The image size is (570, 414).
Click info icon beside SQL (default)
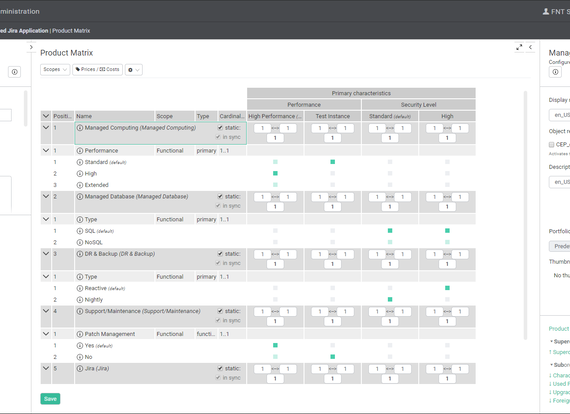pyautogui.click(x=80, y=231)
